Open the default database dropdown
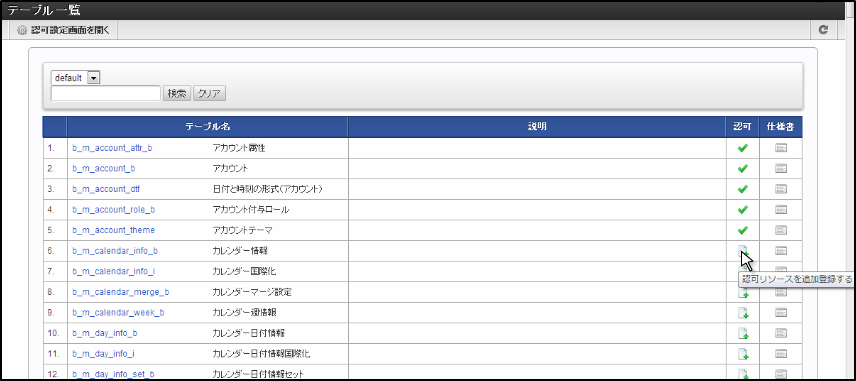The height and width of the screenshot is (381, 856). (75, 78)
